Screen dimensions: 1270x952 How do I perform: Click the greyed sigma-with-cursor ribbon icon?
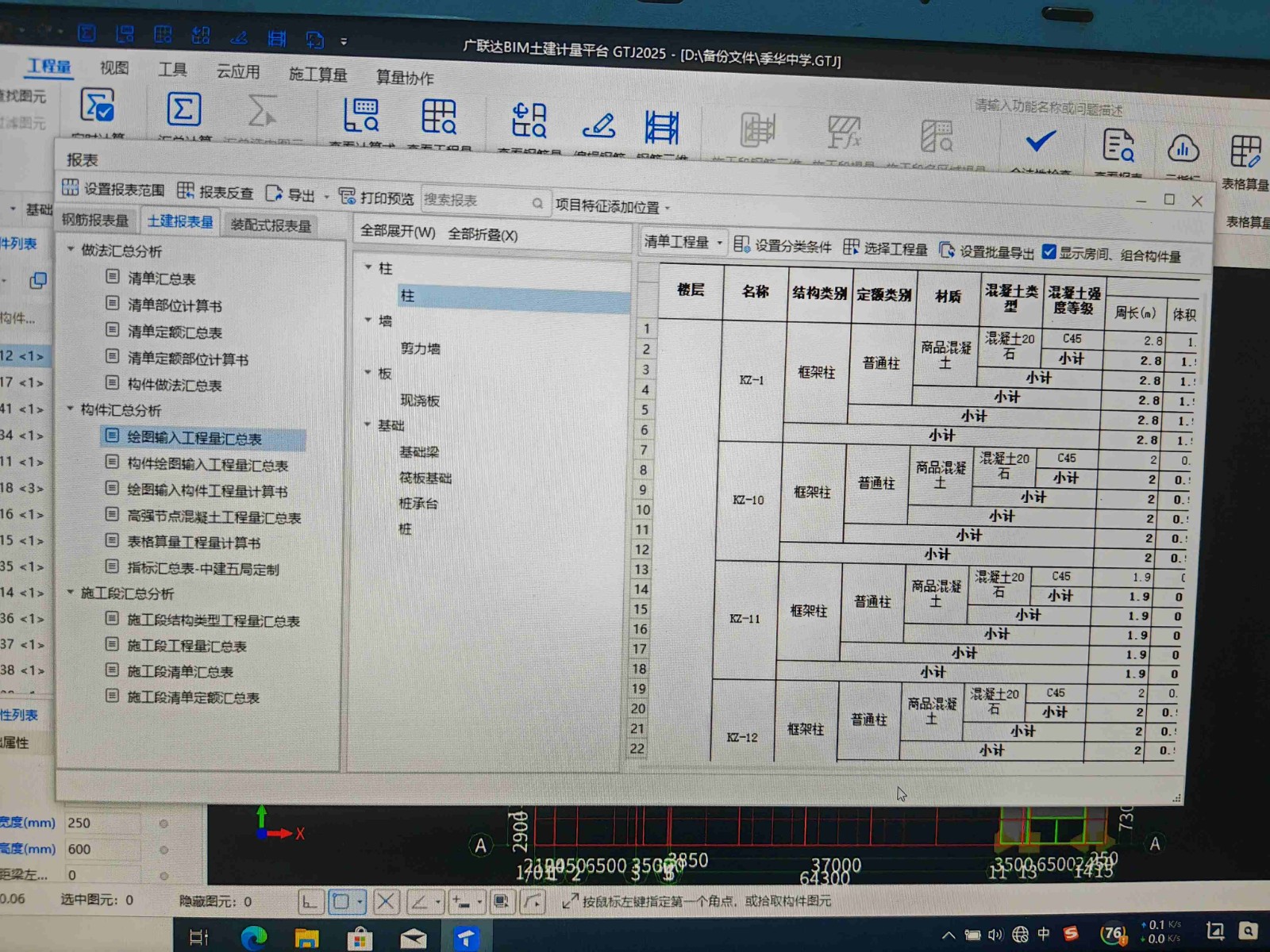tap(262, 111)
